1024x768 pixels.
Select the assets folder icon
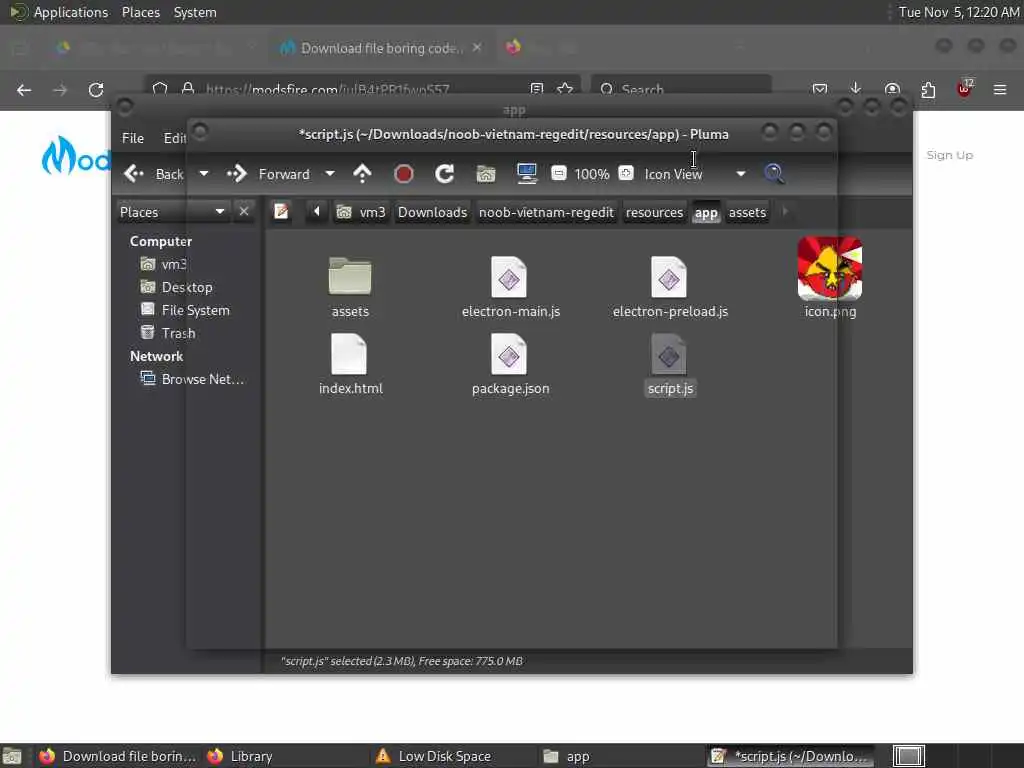[350, 276]
